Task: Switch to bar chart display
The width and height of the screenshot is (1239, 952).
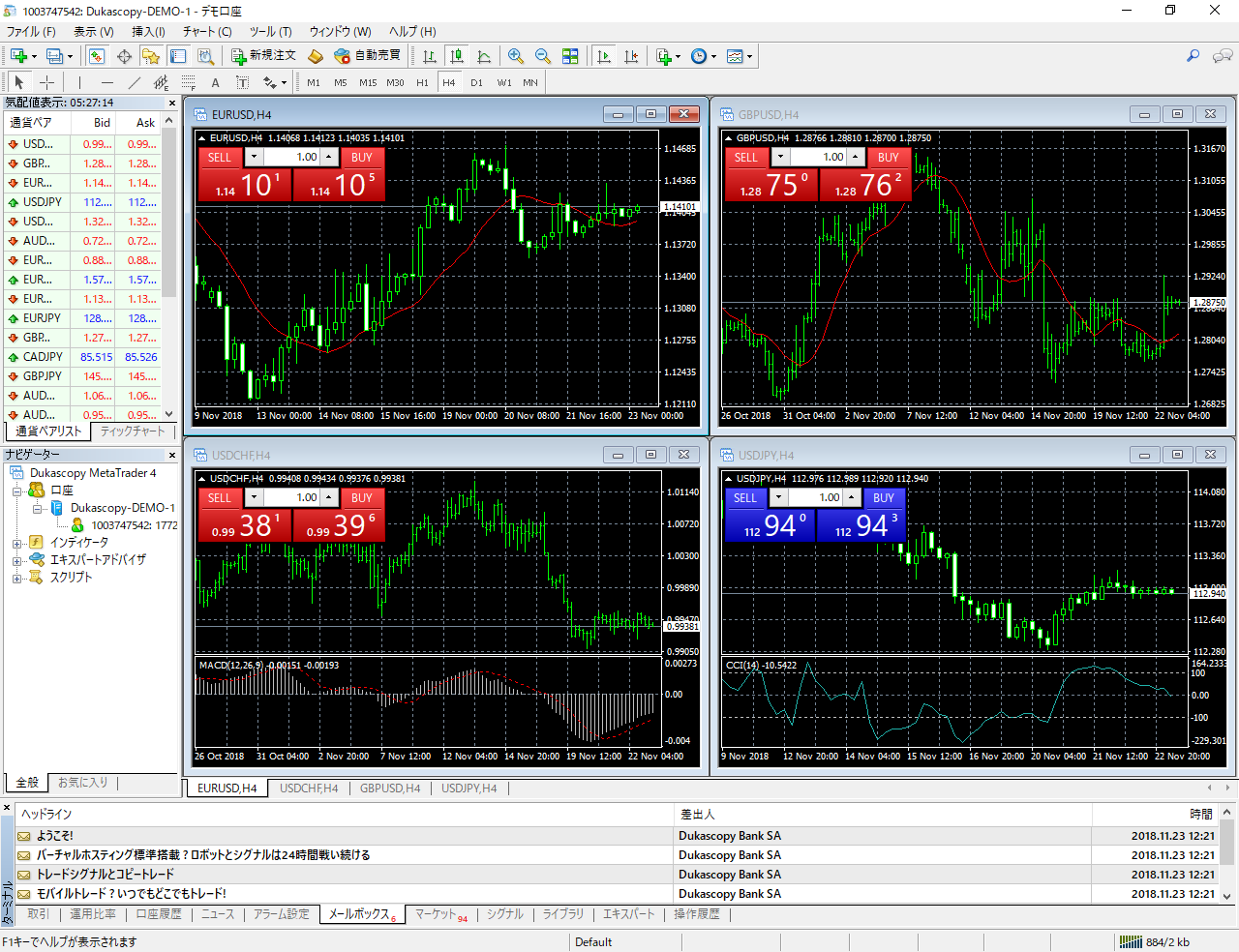Action: (x=430, y=56)
